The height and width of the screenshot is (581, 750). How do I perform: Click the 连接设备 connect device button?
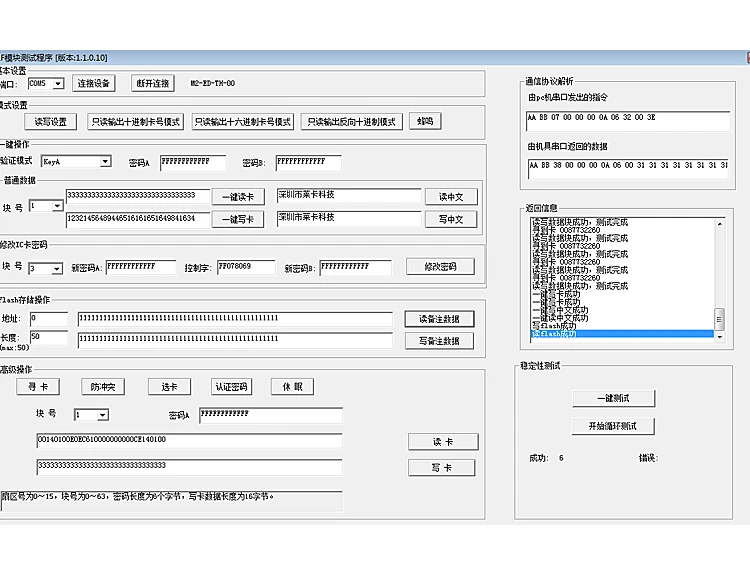94,84
